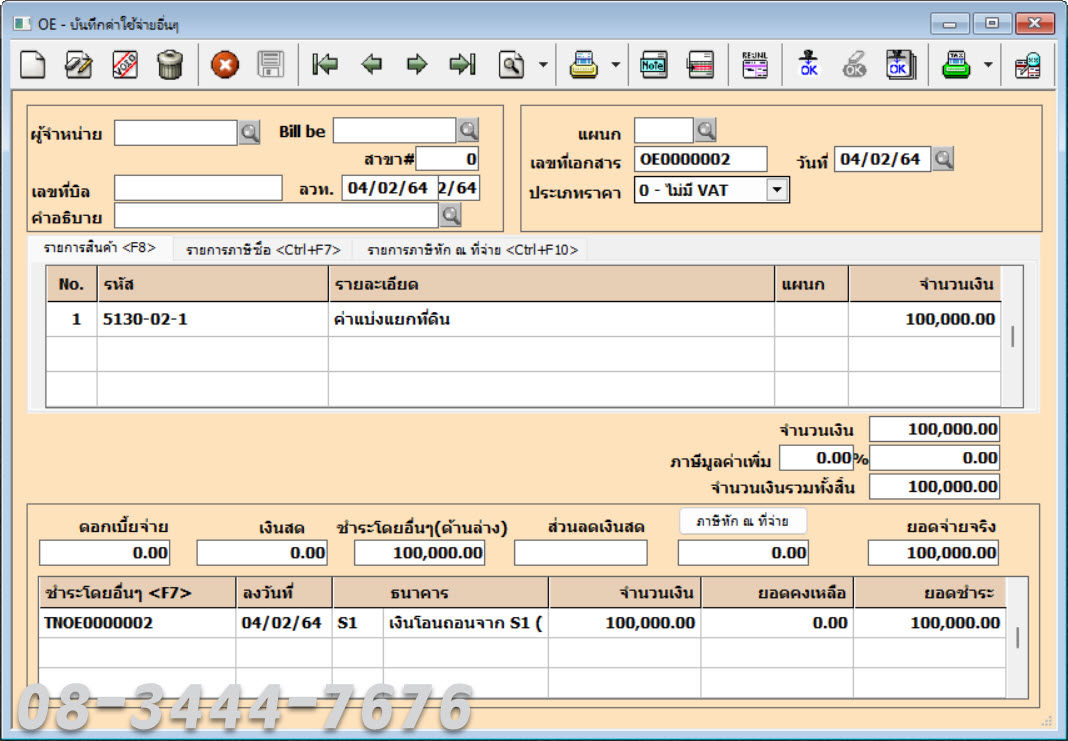
Task: Go to the next record
Action: [x=417, y=65]
